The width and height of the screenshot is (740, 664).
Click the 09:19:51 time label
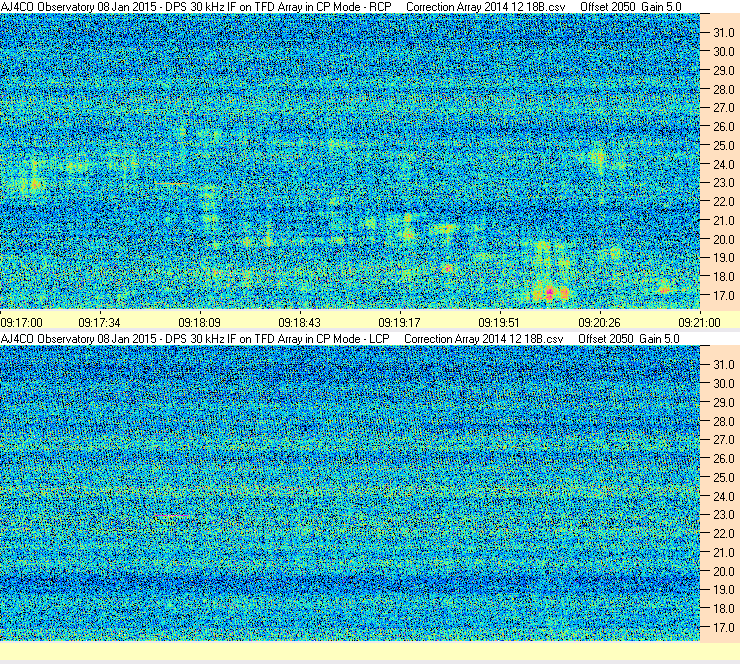499,323
